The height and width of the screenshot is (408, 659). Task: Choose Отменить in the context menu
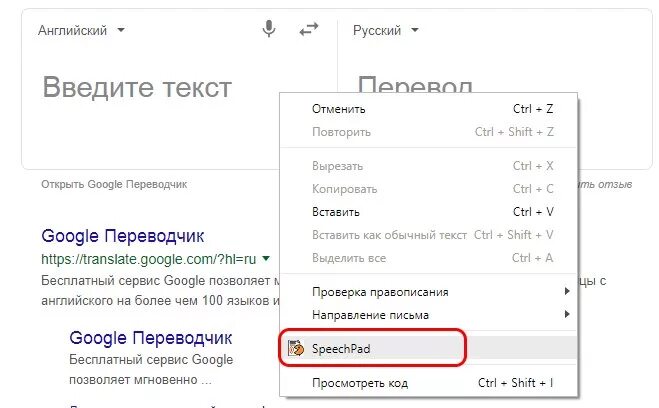point(429,109)
